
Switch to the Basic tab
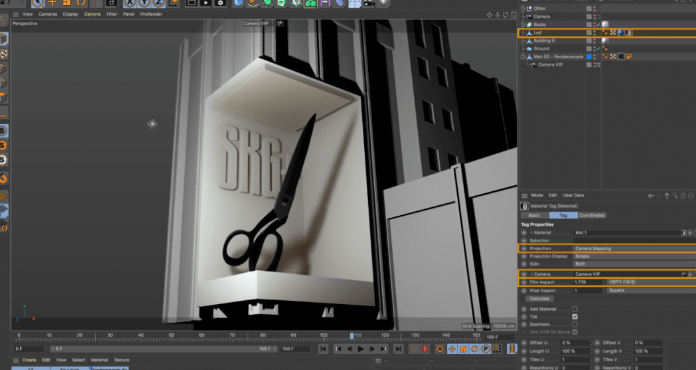pyautogui.click(x=534, y=215)
